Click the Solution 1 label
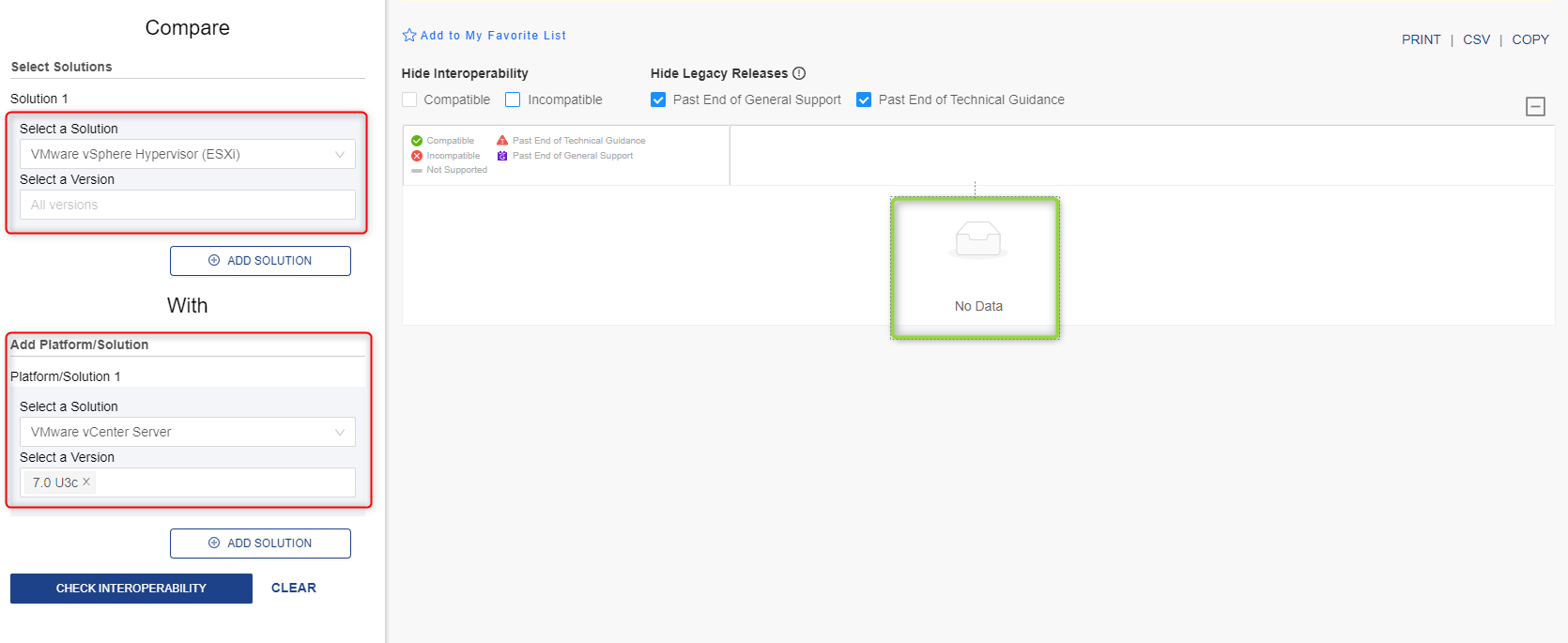1568x643 pixels. click(x=39, y=99)
